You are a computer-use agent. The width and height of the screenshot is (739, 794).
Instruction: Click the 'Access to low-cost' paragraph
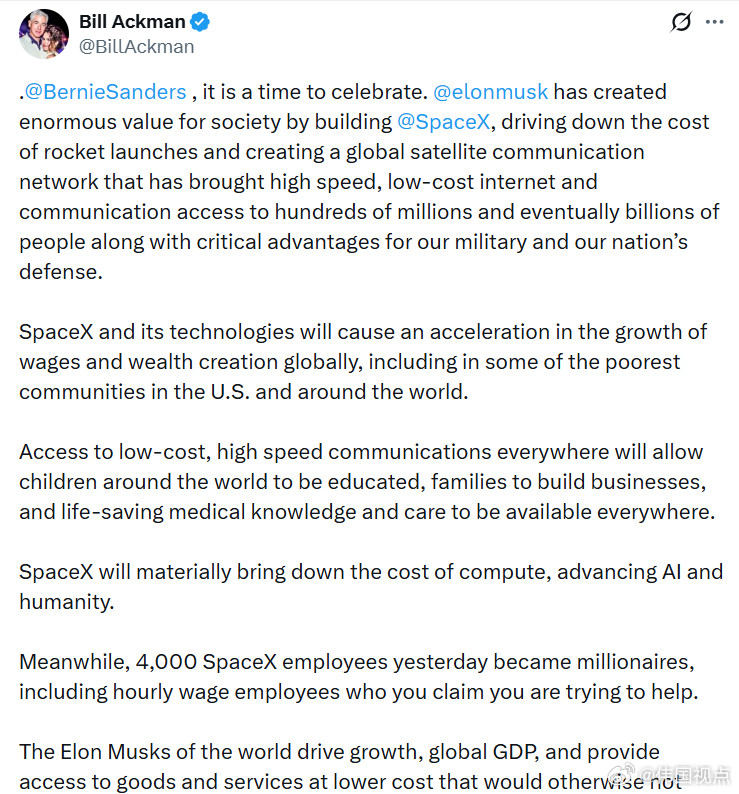click(x=367, y=482)
